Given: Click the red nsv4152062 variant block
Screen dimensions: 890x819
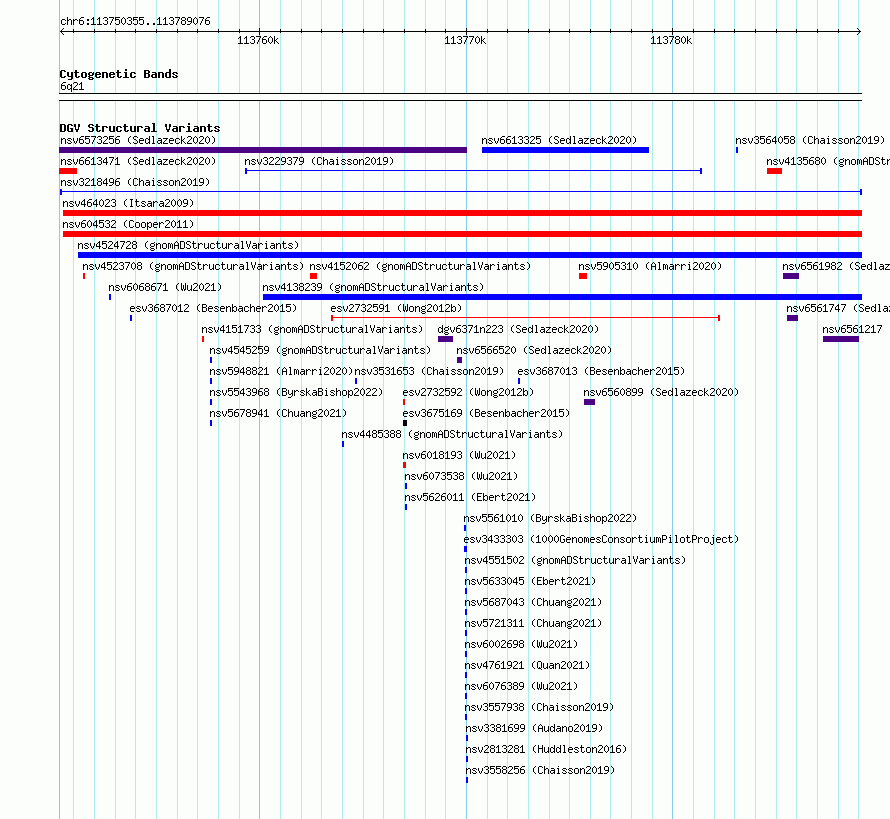Looking at the screenshot, I should tap(313, 276).
